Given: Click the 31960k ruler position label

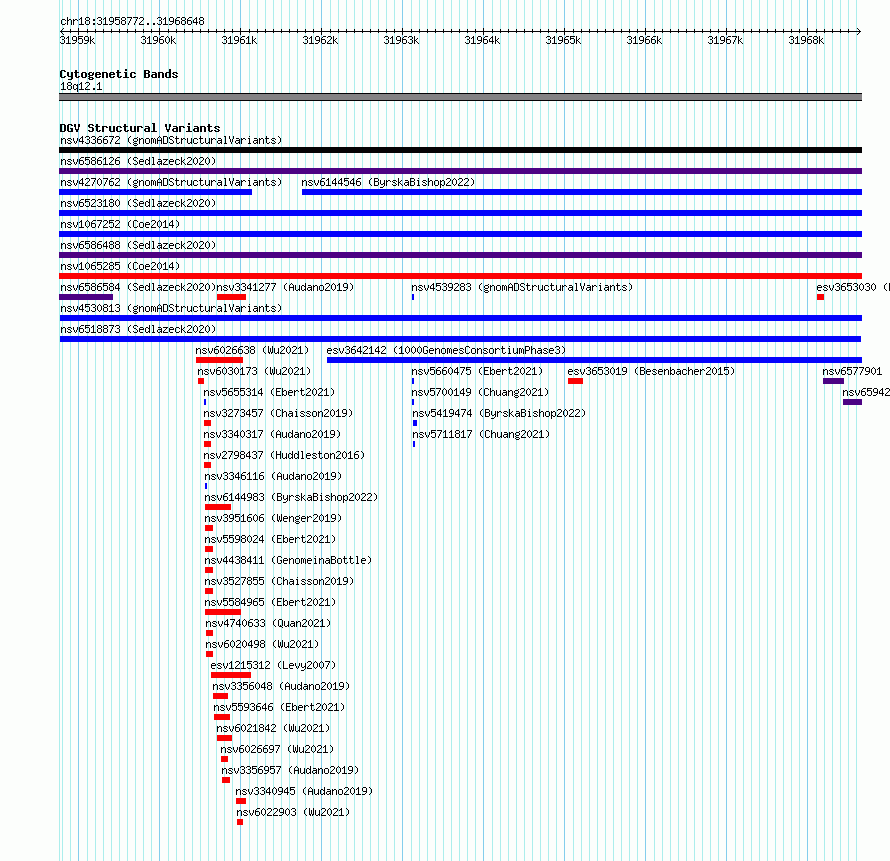Looking at the screenshot, I should point(158,40).
